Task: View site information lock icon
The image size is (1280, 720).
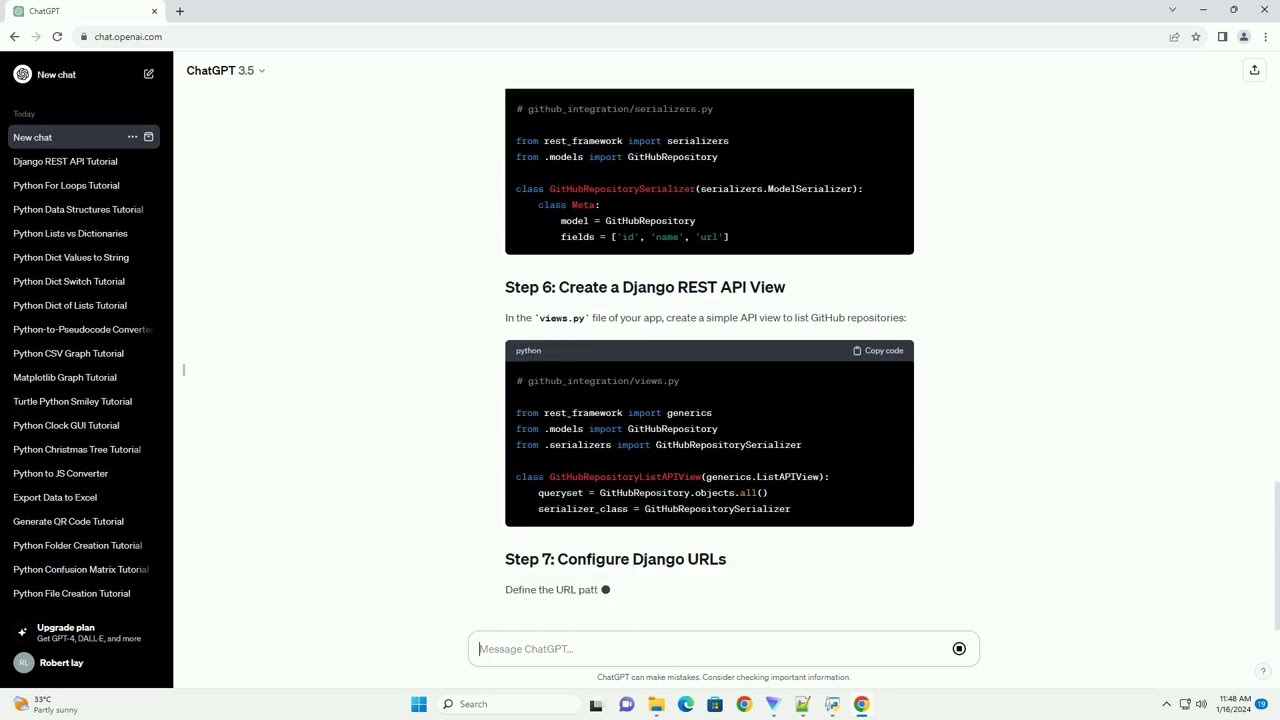Action: coord(84,37)
